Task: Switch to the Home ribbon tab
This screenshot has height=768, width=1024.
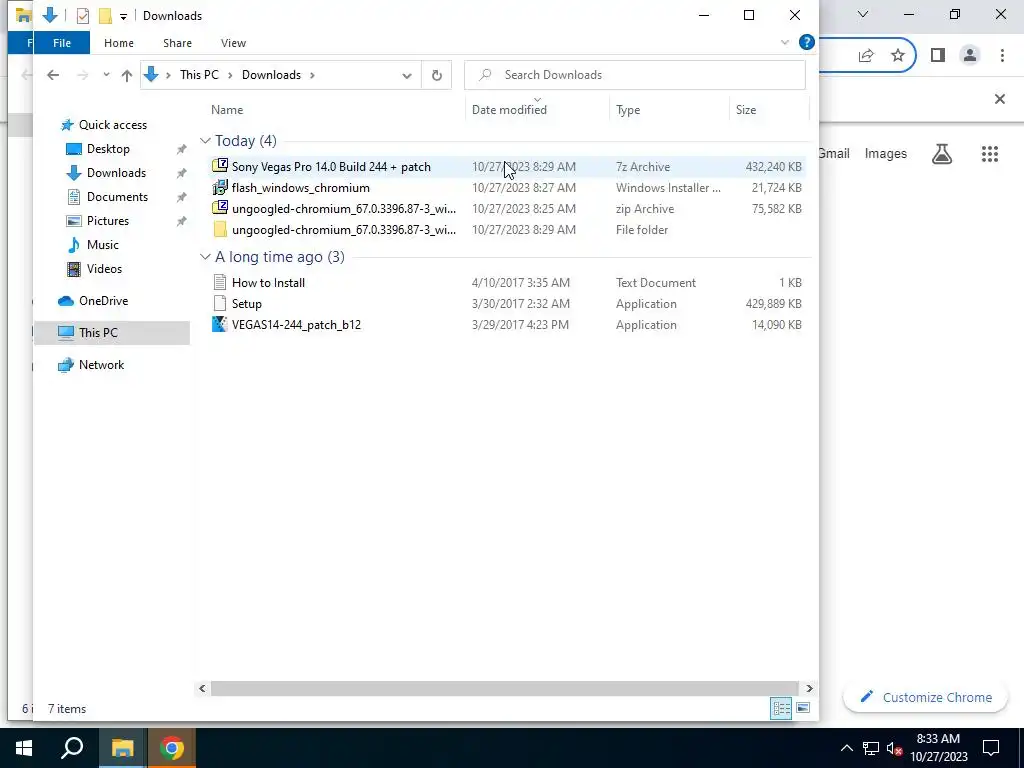Action: pos(119,43)
